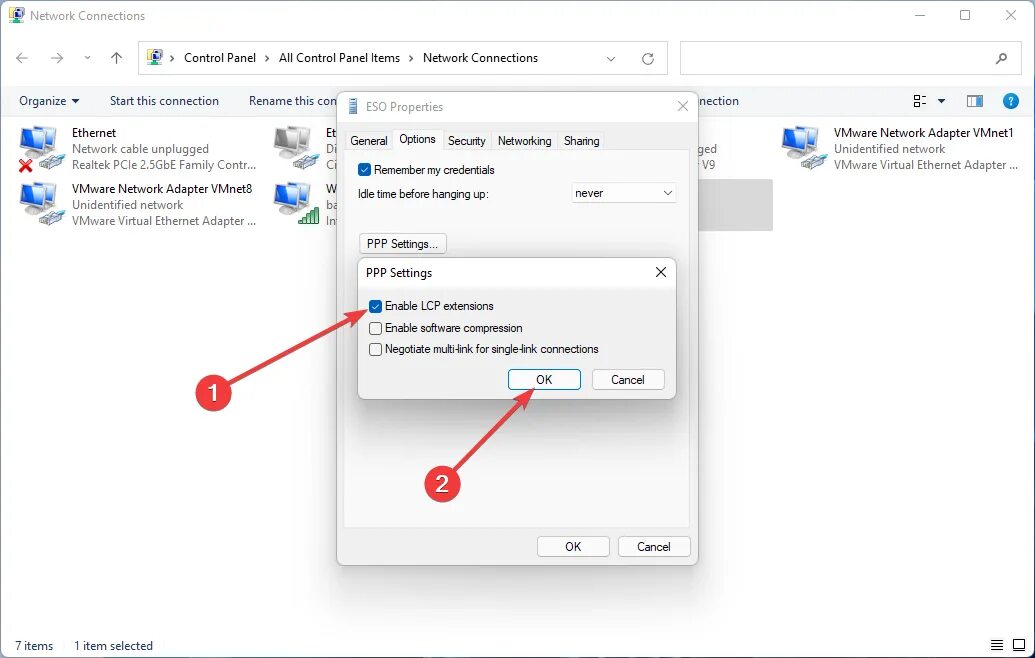
Task: Open Idle time before hanging up dropdown
Action: point(624,193)
